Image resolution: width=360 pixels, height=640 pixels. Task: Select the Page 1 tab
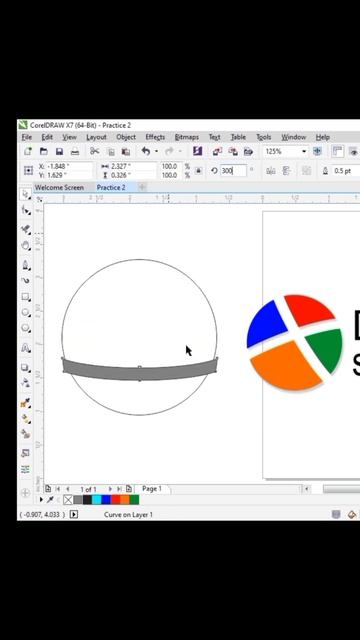click(x=152, y=489)
